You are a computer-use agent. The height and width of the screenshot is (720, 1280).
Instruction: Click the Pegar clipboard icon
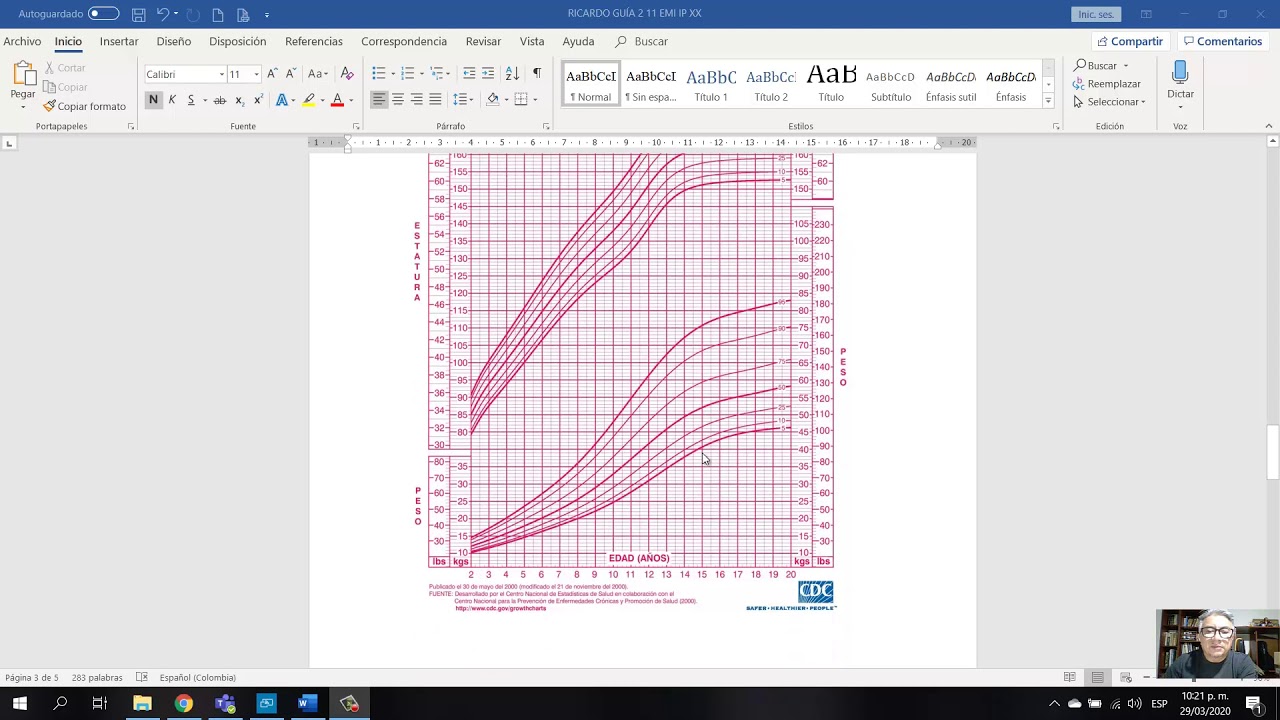[23, 75]
